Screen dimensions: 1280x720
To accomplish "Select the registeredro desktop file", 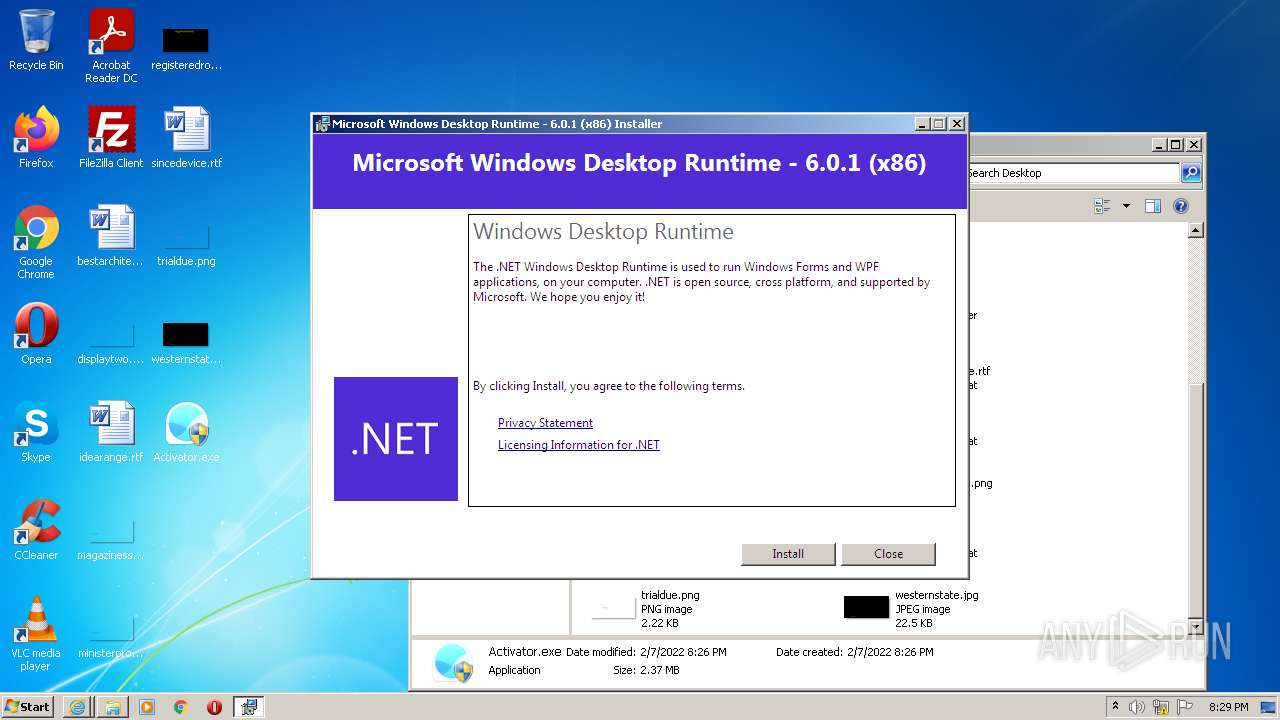I will [186, 48].
